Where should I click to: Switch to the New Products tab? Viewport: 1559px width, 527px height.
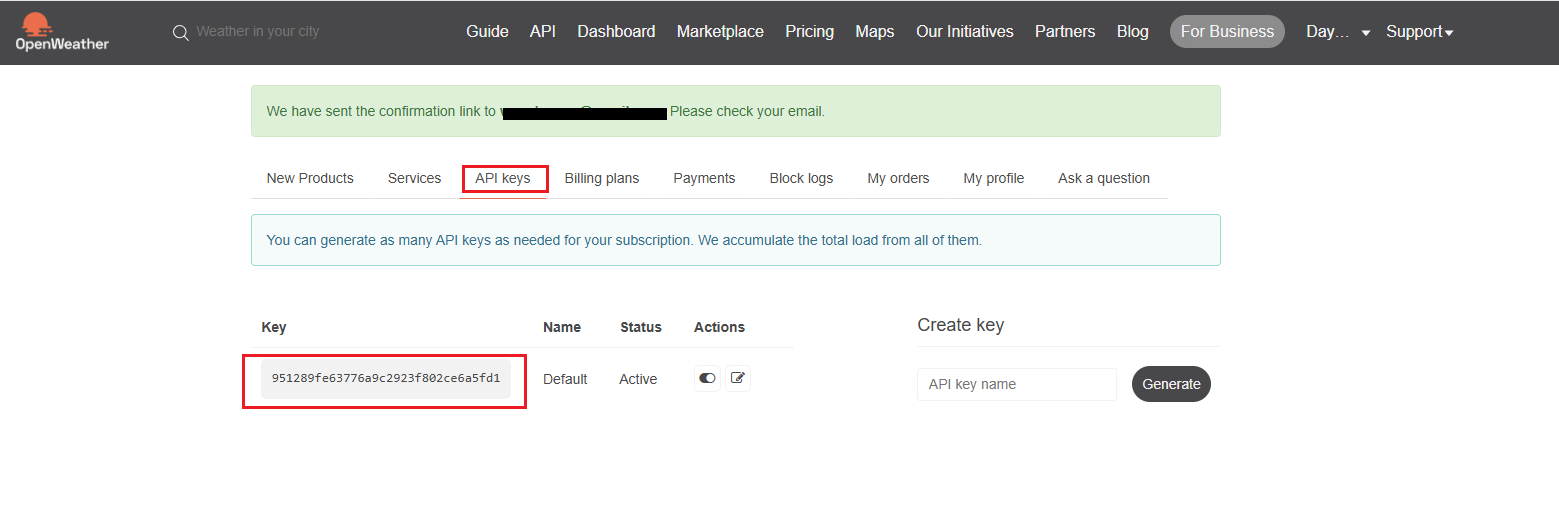pos(310,178)
